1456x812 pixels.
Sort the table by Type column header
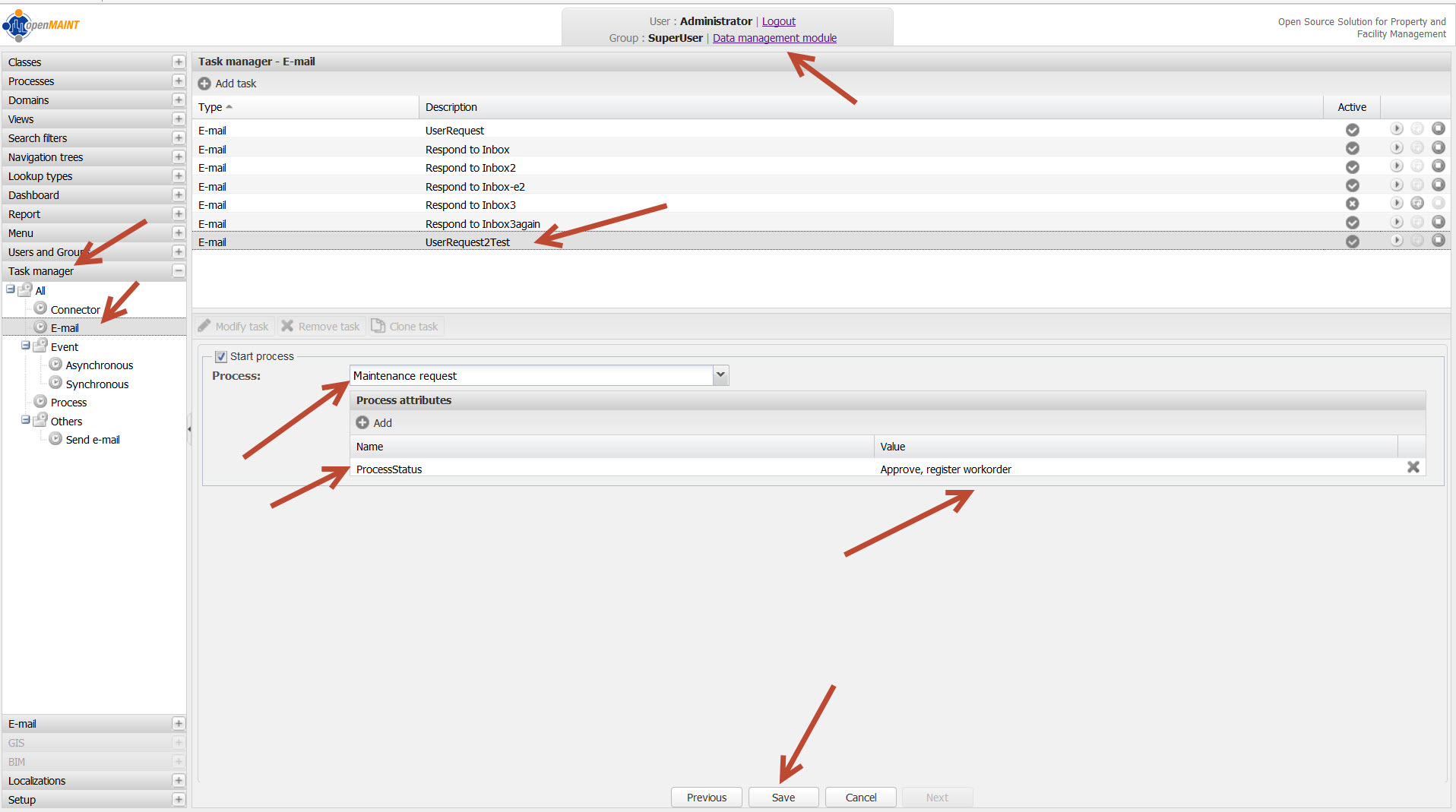210,107
